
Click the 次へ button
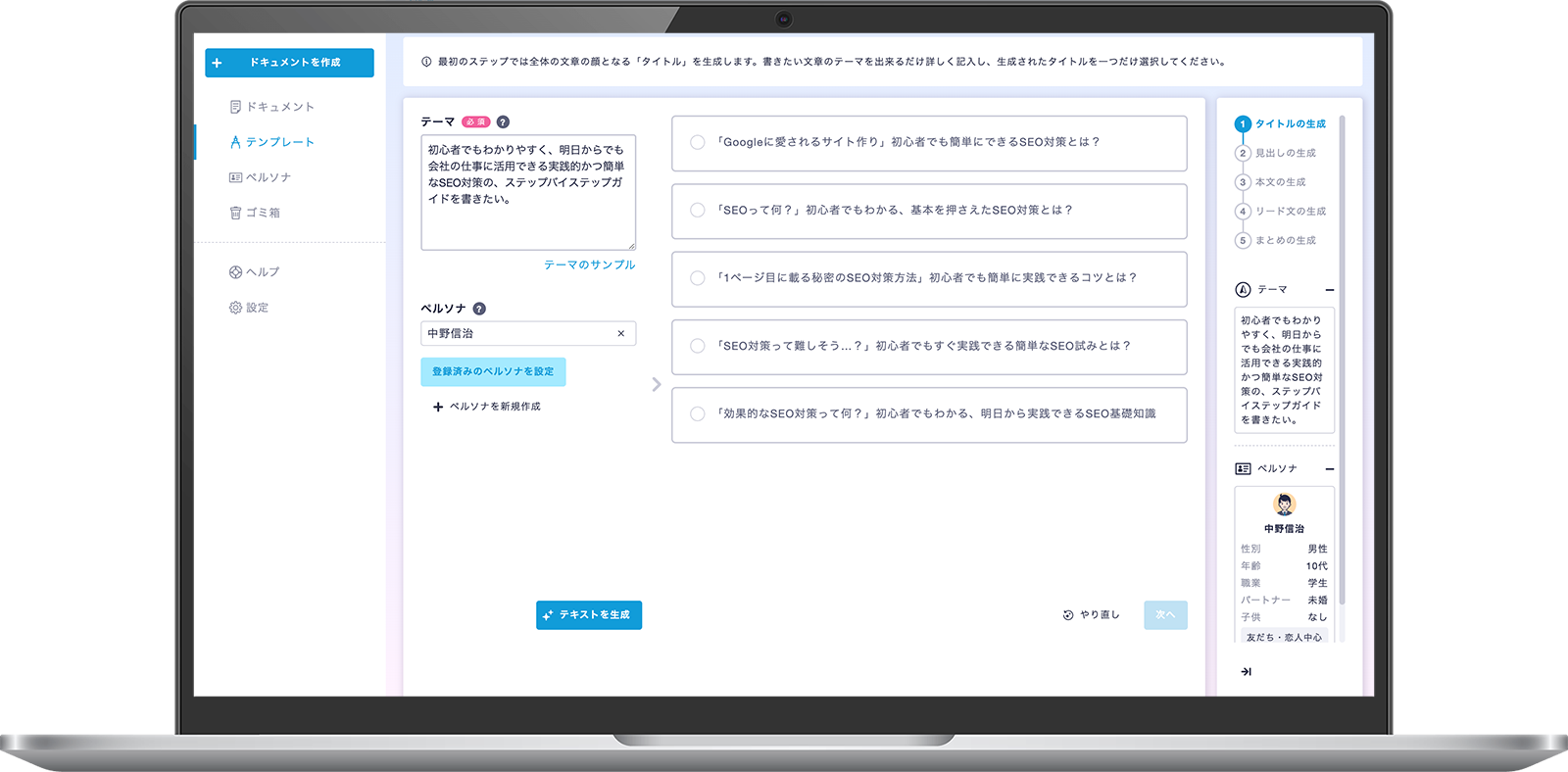click(1165, 615)
